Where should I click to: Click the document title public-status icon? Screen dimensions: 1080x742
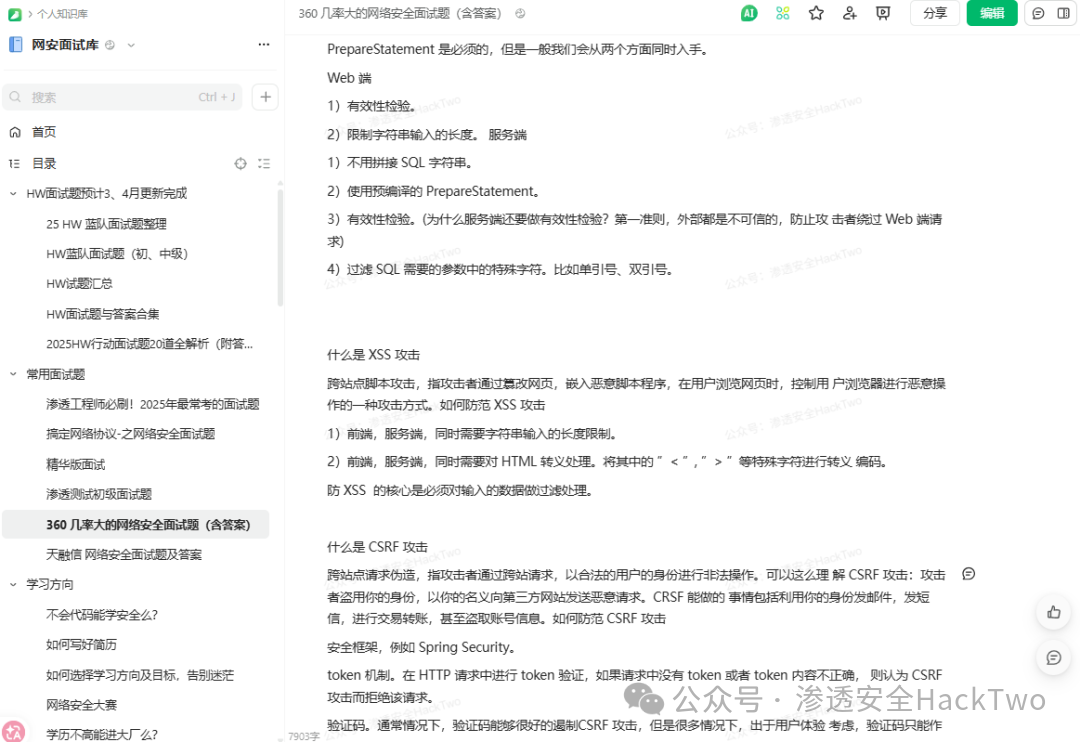(520, 13)
